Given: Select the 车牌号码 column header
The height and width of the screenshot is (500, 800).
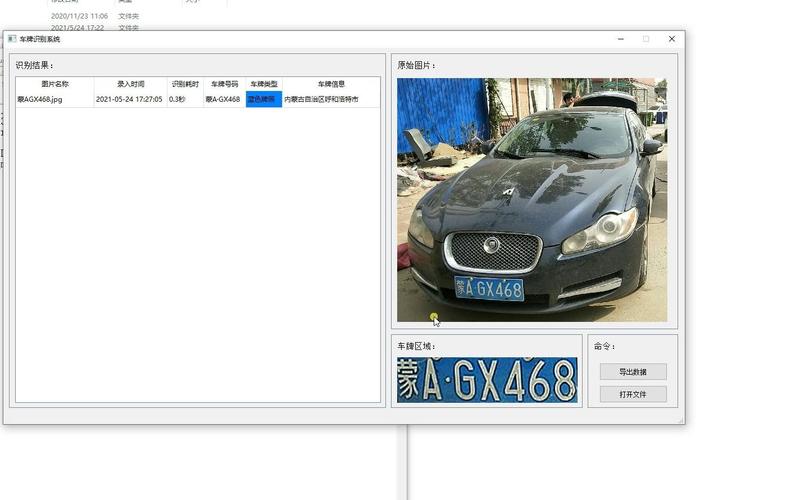Looking at the screenshot, I should [x=224, y=84].
